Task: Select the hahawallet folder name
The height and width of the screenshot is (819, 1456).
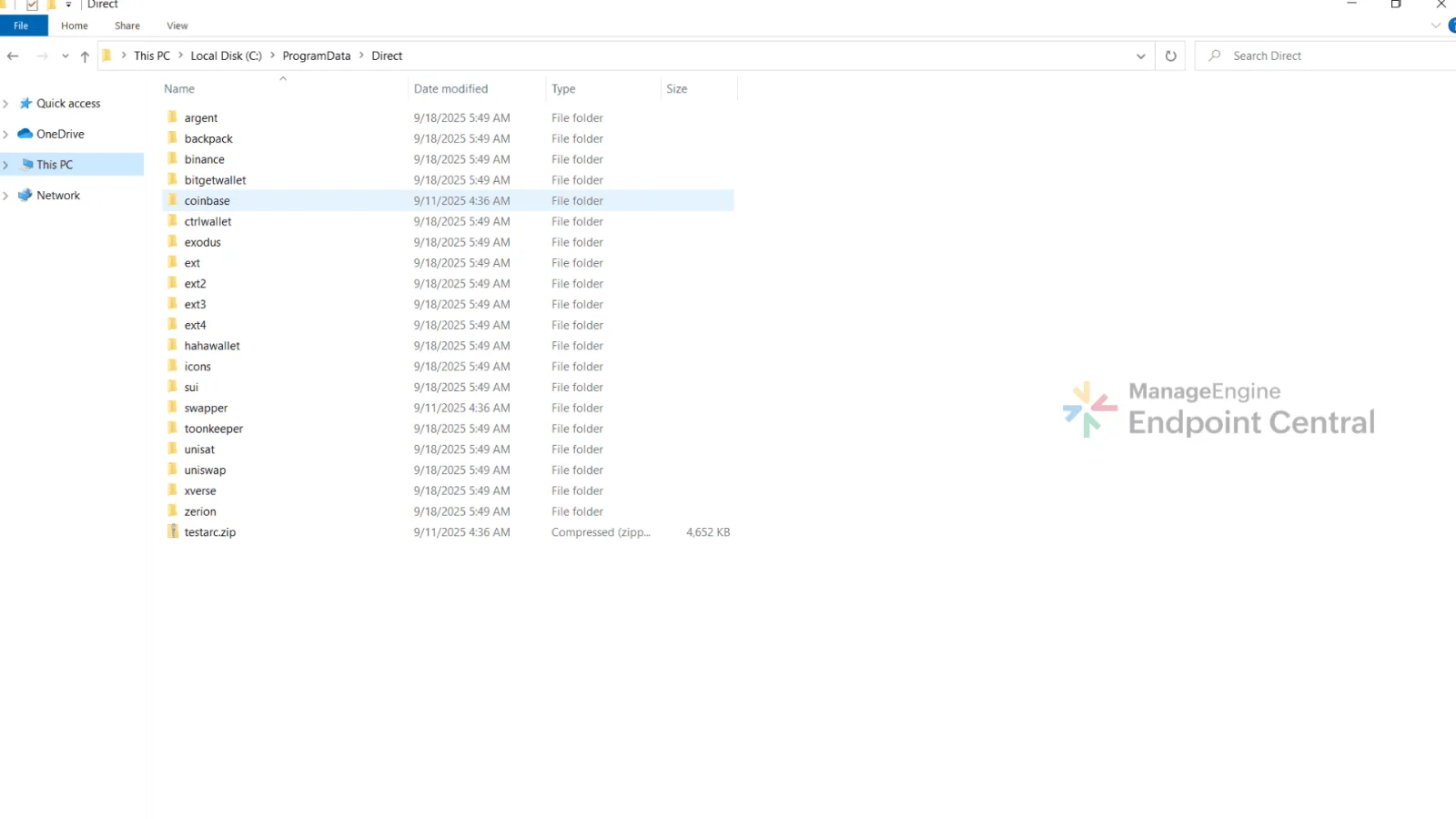Action: point(212,346)
